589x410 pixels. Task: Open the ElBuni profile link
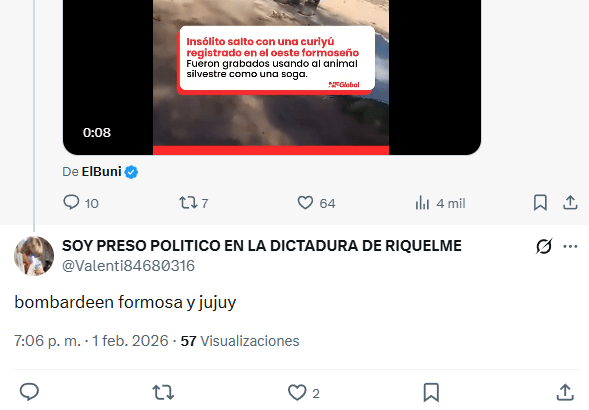(101, 172)
